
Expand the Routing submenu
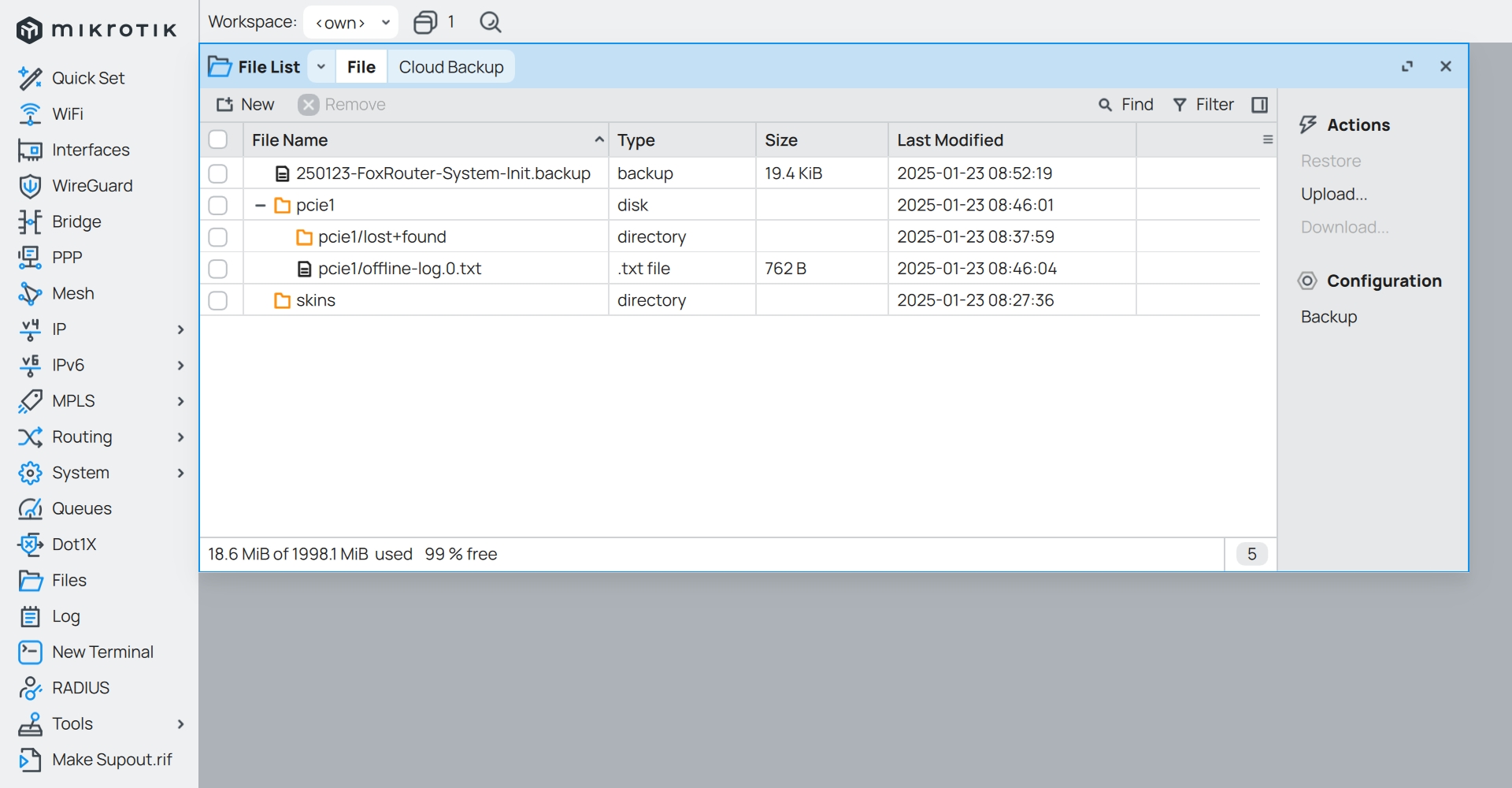click(180, 437)
